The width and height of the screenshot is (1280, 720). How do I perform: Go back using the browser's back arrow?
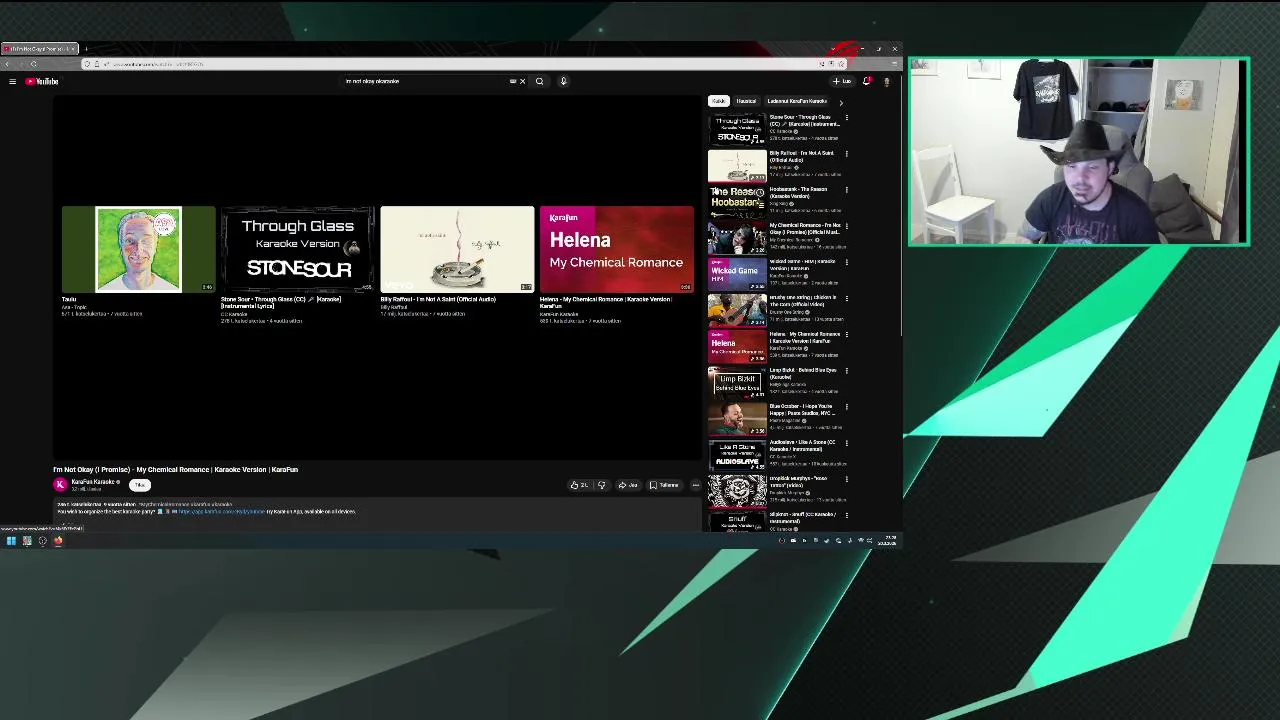click(x=9, y=64)
